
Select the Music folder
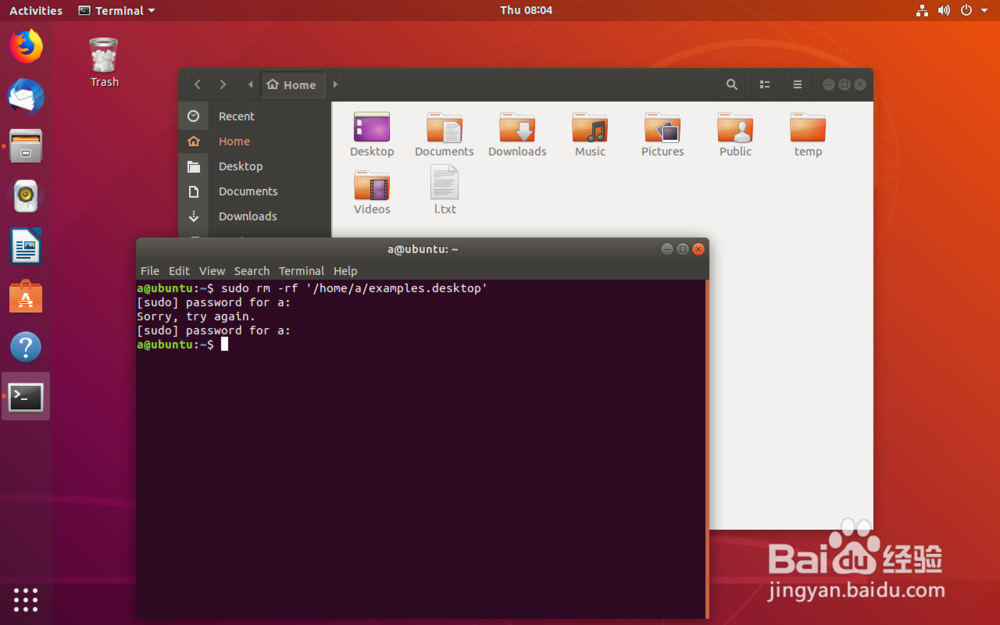pyautogui.click(x=590, y=134)
